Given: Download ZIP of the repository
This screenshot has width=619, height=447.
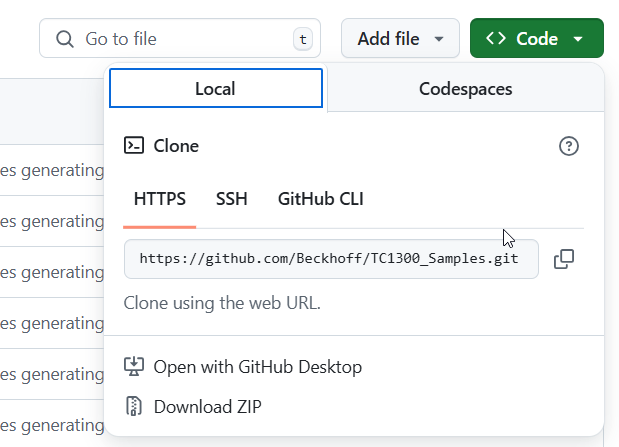Looking at the screenshot, I should (x=207, y=406).
